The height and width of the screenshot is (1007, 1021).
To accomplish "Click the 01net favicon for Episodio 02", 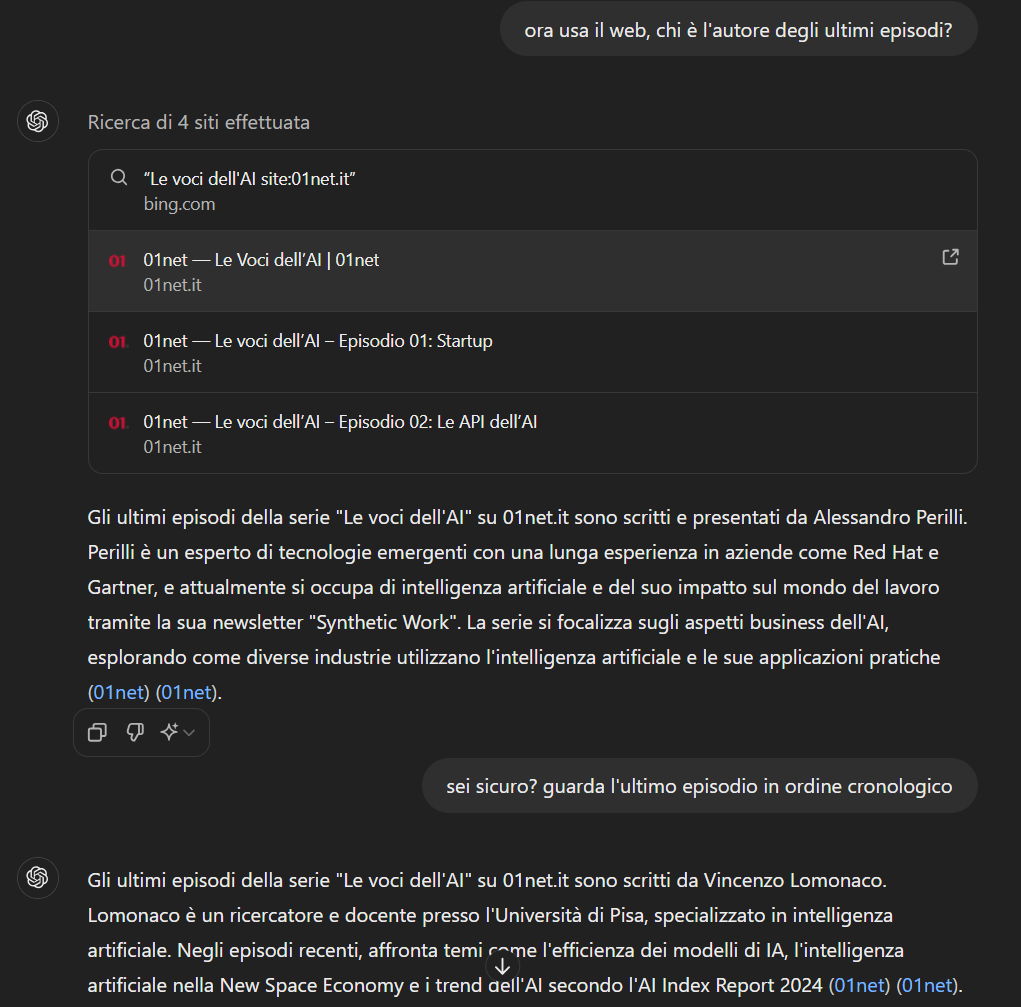I will pos(118,423).
